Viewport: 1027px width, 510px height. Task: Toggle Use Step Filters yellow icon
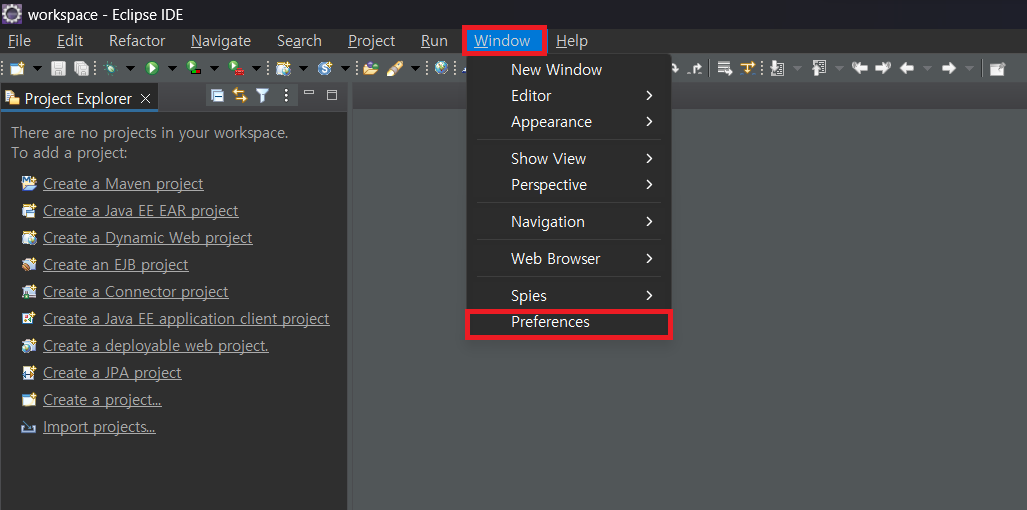click(x=747, y=68)
